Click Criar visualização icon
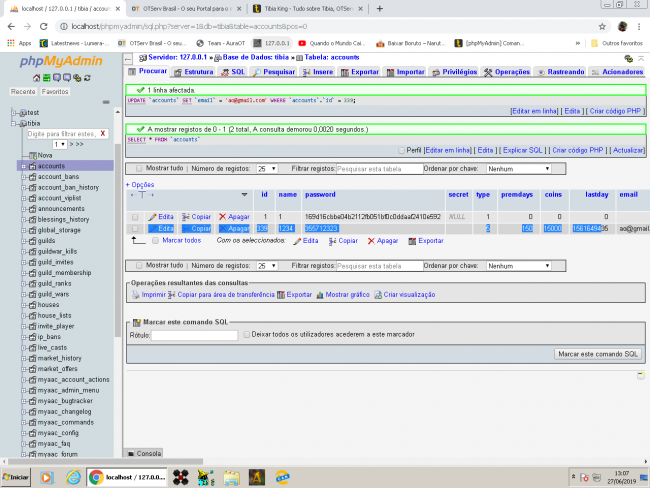 378,295
